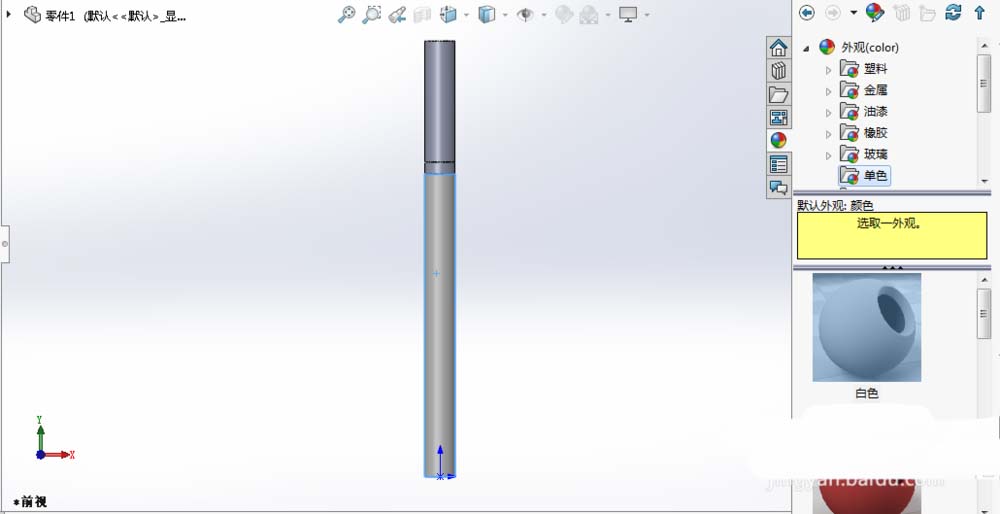The image size is (1000, 514).
Task: Click the task pane Forward arrow
Action: tap(833, 12)
